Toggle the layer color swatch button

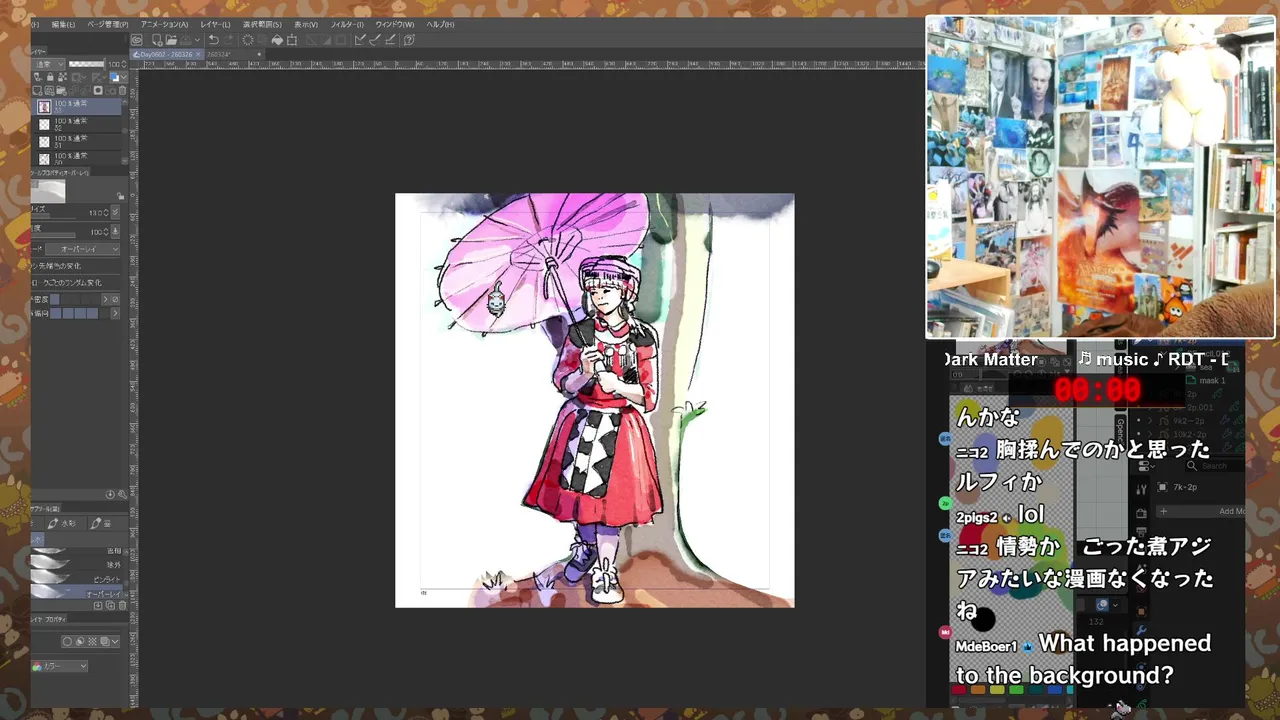(x=114, y=77)
